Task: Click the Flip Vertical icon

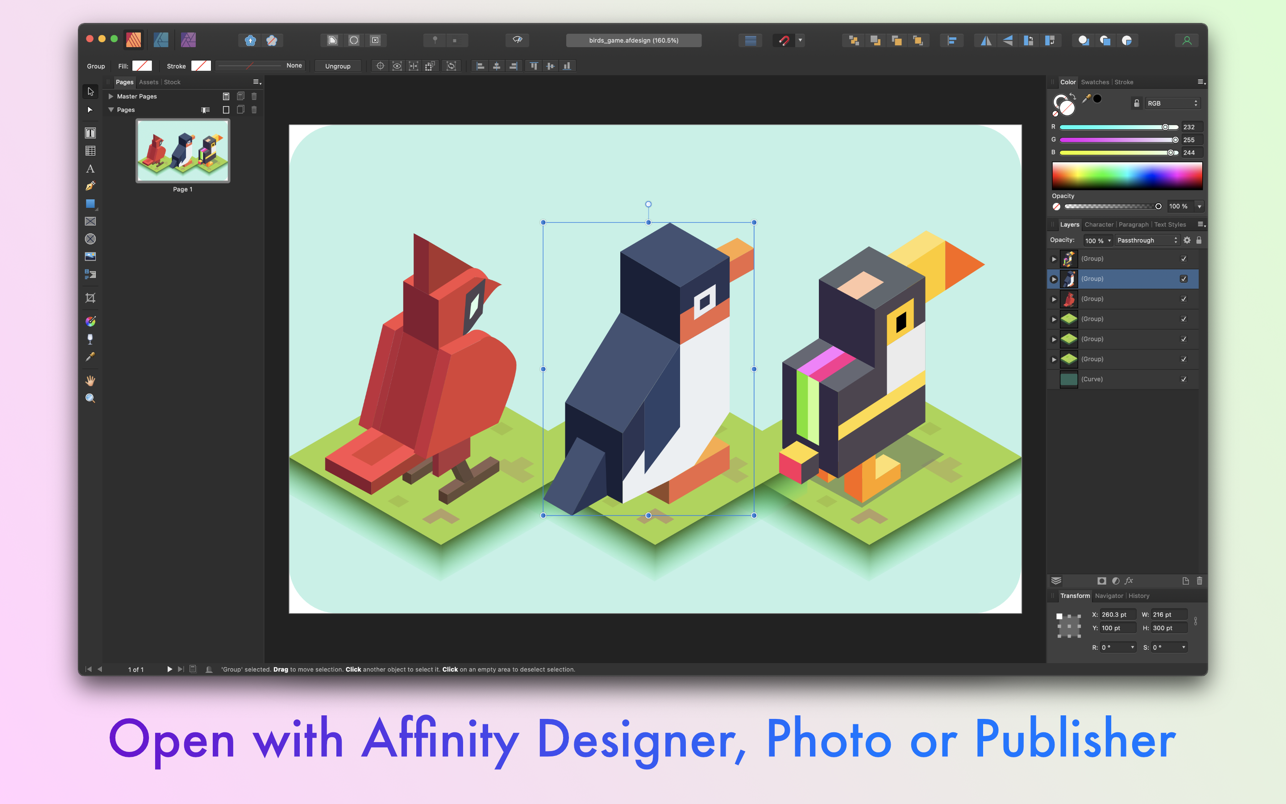Action: (1007, 41)
